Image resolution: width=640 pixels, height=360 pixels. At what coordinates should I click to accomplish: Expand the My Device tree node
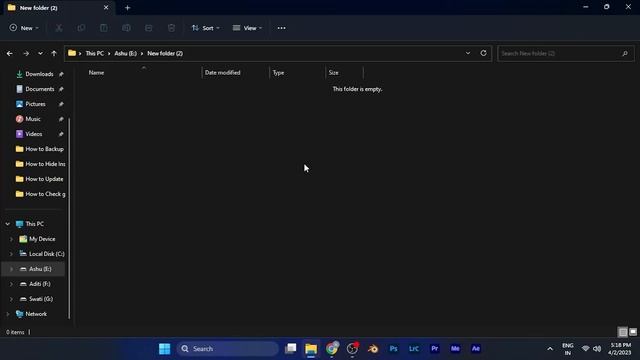tap(11, 239)
